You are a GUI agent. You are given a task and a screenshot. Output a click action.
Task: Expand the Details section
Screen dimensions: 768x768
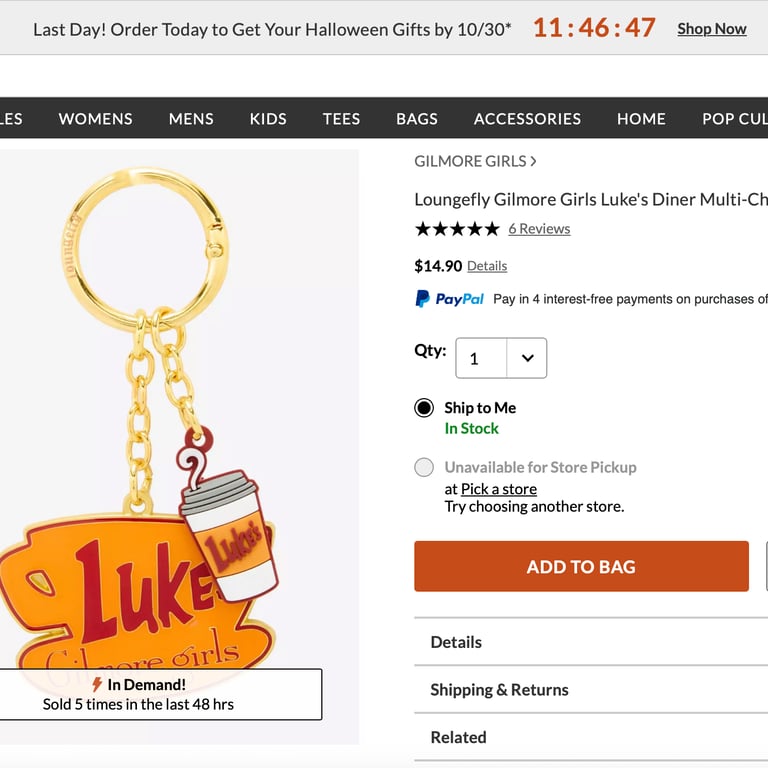[x=456, y=642]
